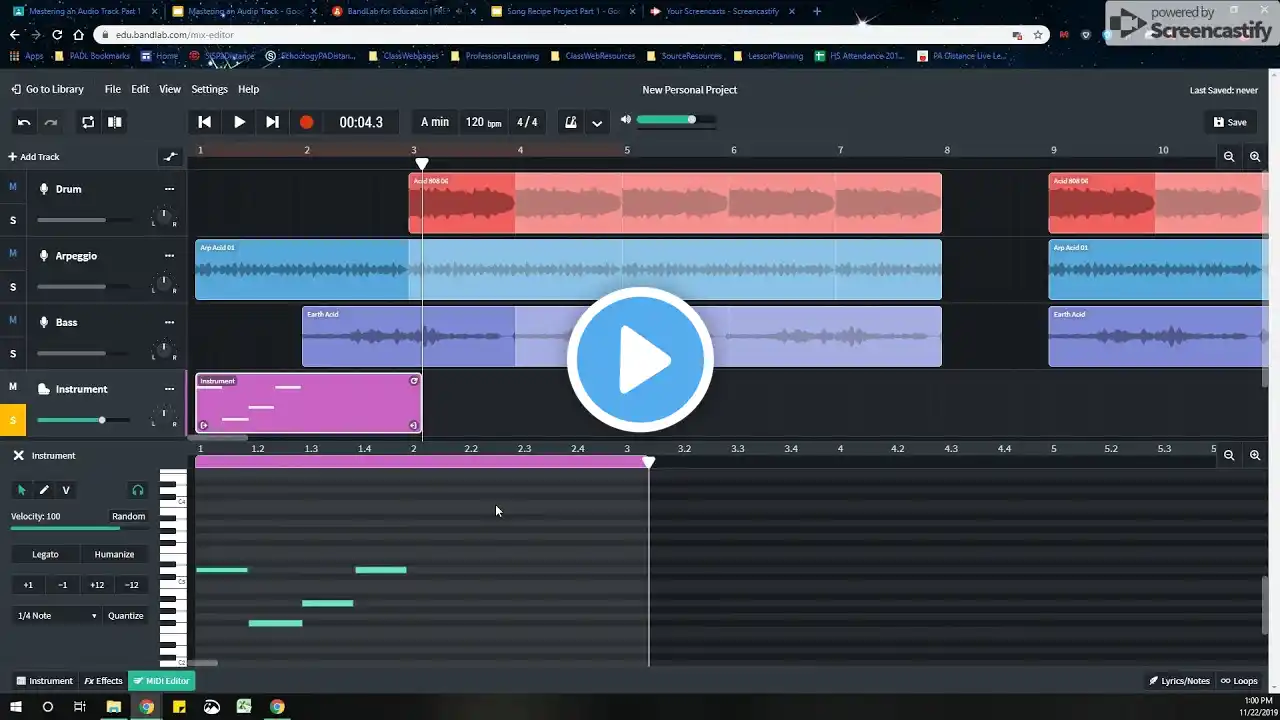Image resolution: width=1280 pixels, height=720 pixels.
Task: Click the loop icon on Instrument region
Action: point(414,381)
